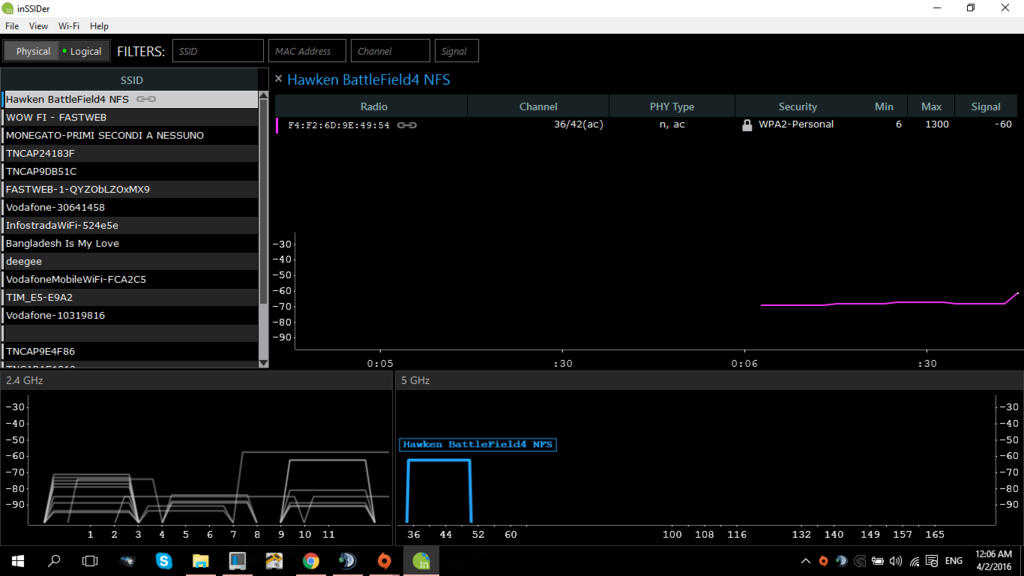1024x576 pixels.
Task: Select Vodafone-10319816 network
Action: (x=130, y=315)
